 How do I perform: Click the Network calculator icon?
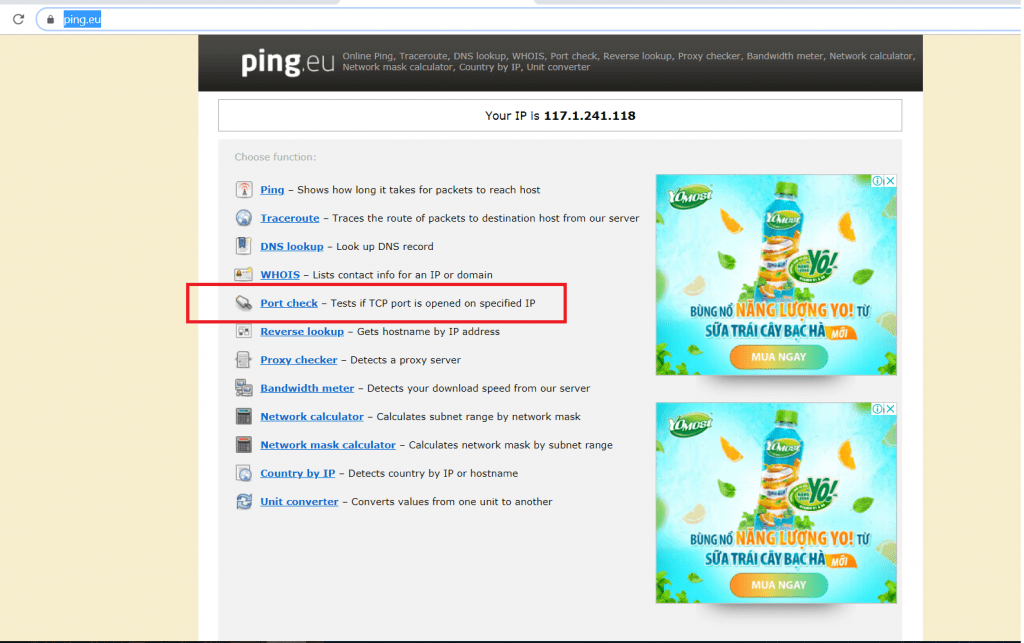(243, 417)
